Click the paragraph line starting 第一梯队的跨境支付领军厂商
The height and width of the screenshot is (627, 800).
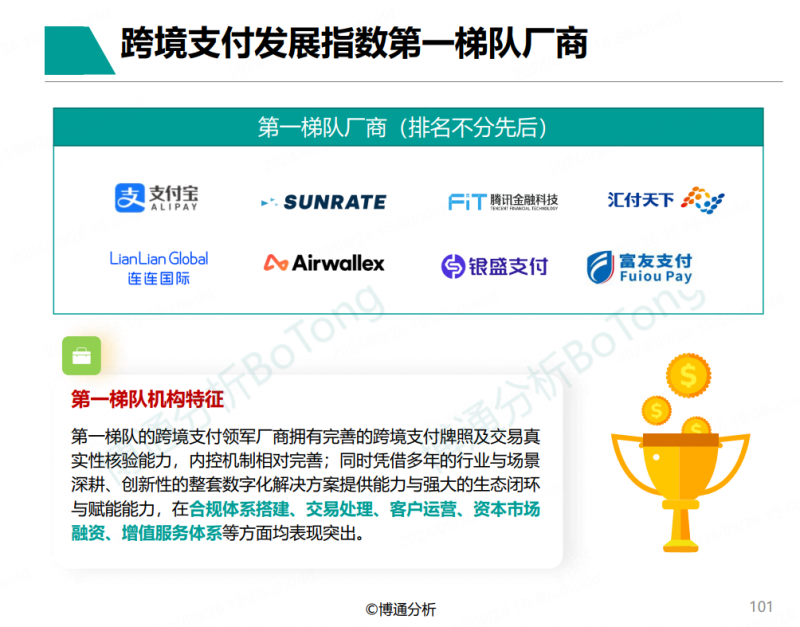tap(306, 437)
